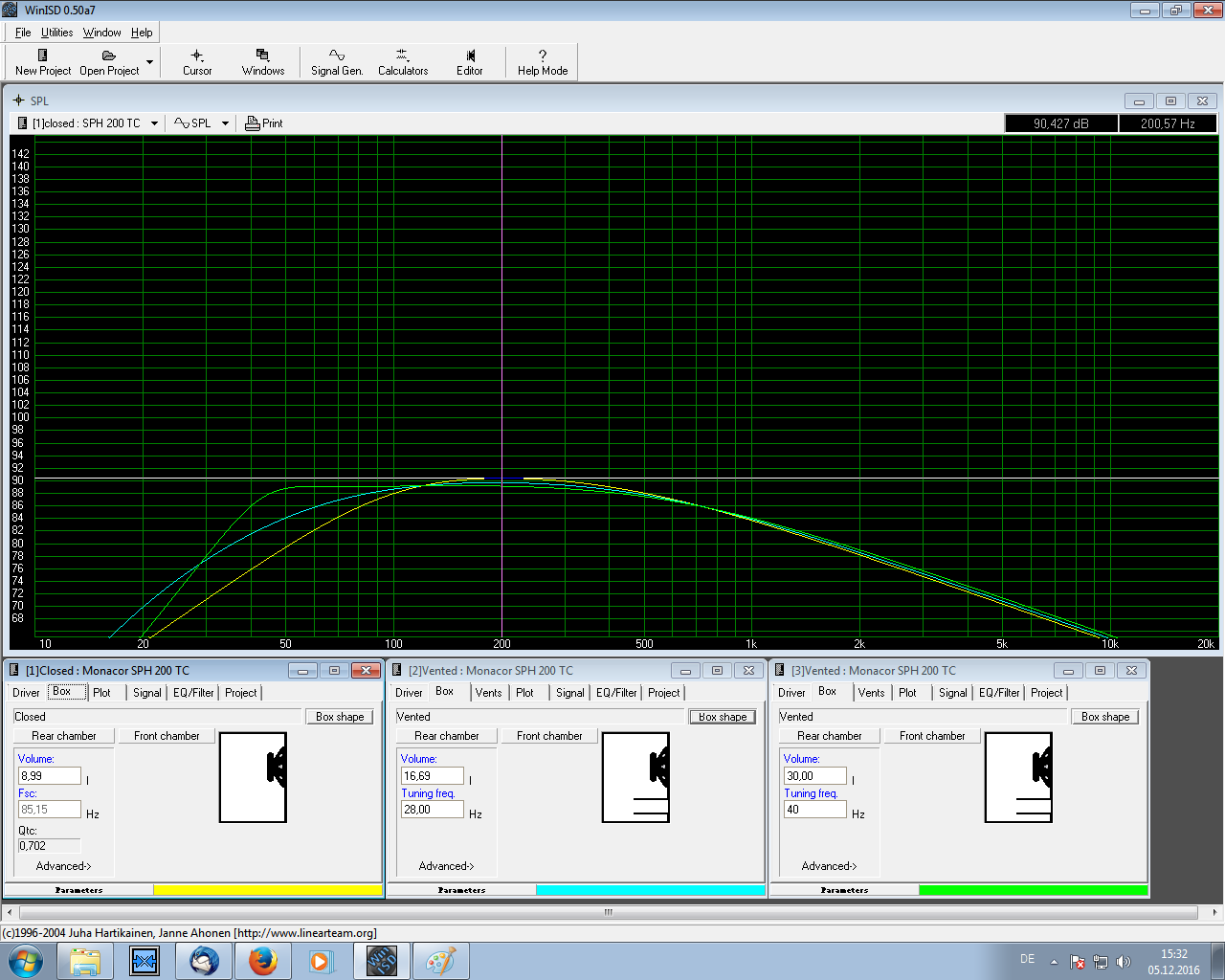Click the New Project toolbar icon
The height and width of the screenshot is (980, 1225).
click(x=42, y=56)
